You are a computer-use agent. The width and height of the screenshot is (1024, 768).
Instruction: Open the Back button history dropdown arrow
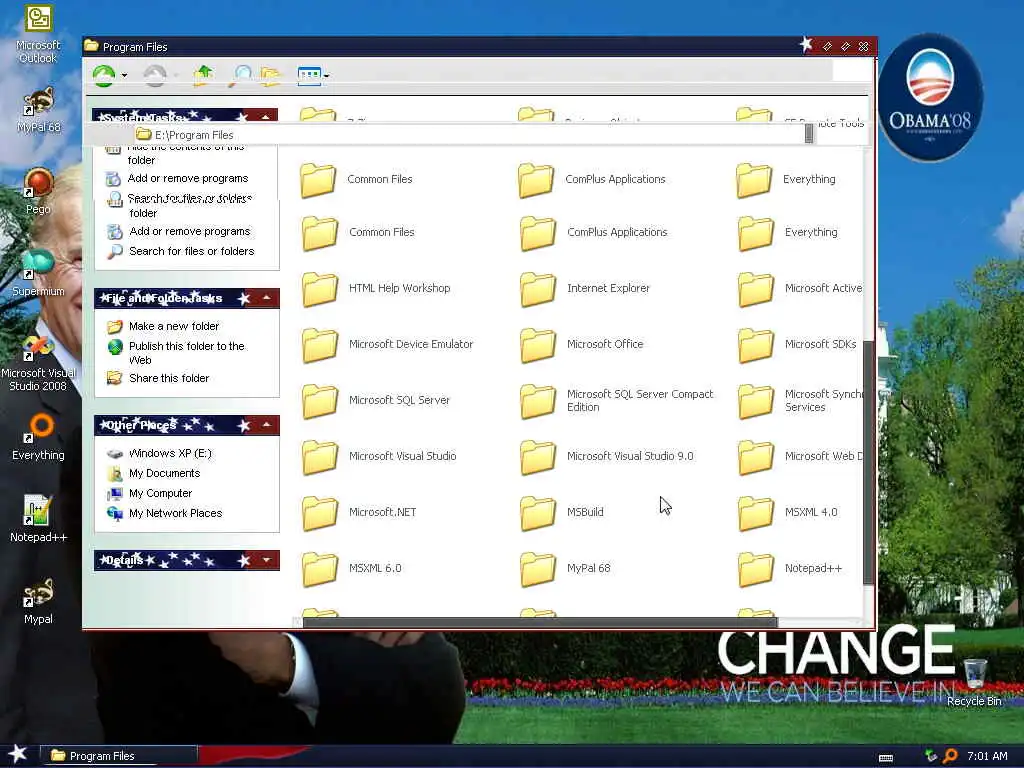pos(124,76)
